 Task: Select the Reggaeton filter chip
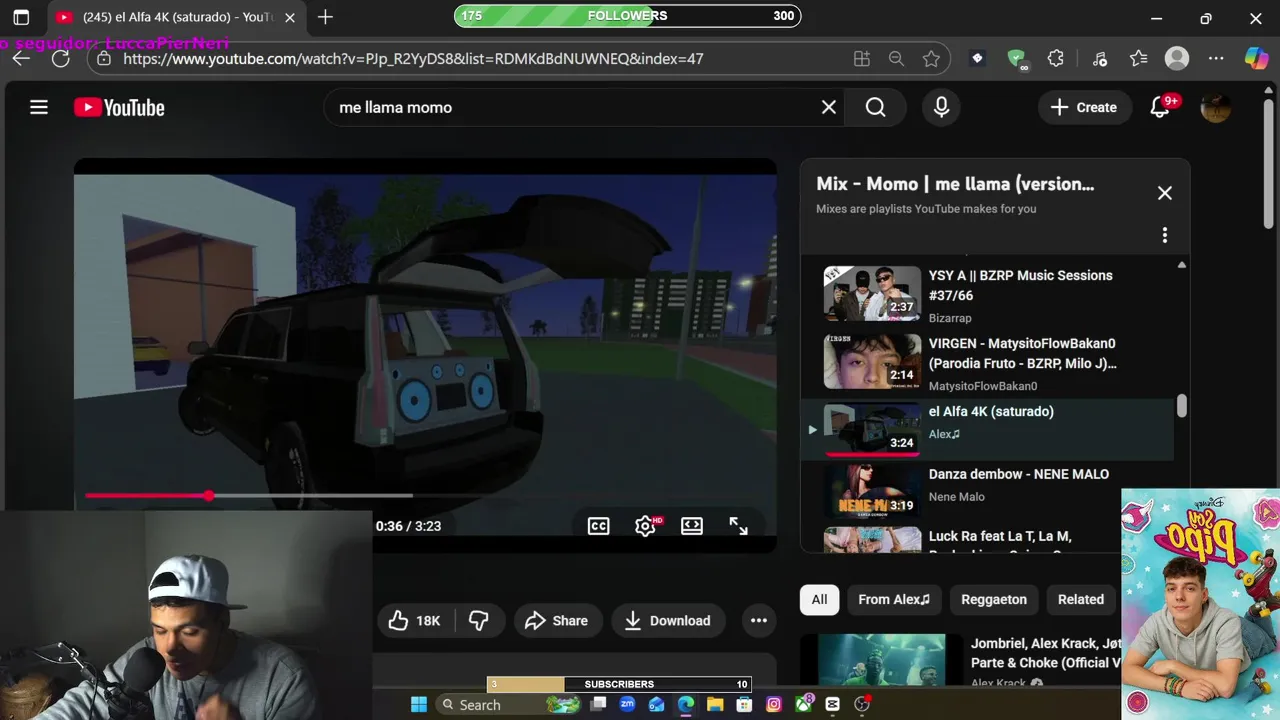coord(994,599)
